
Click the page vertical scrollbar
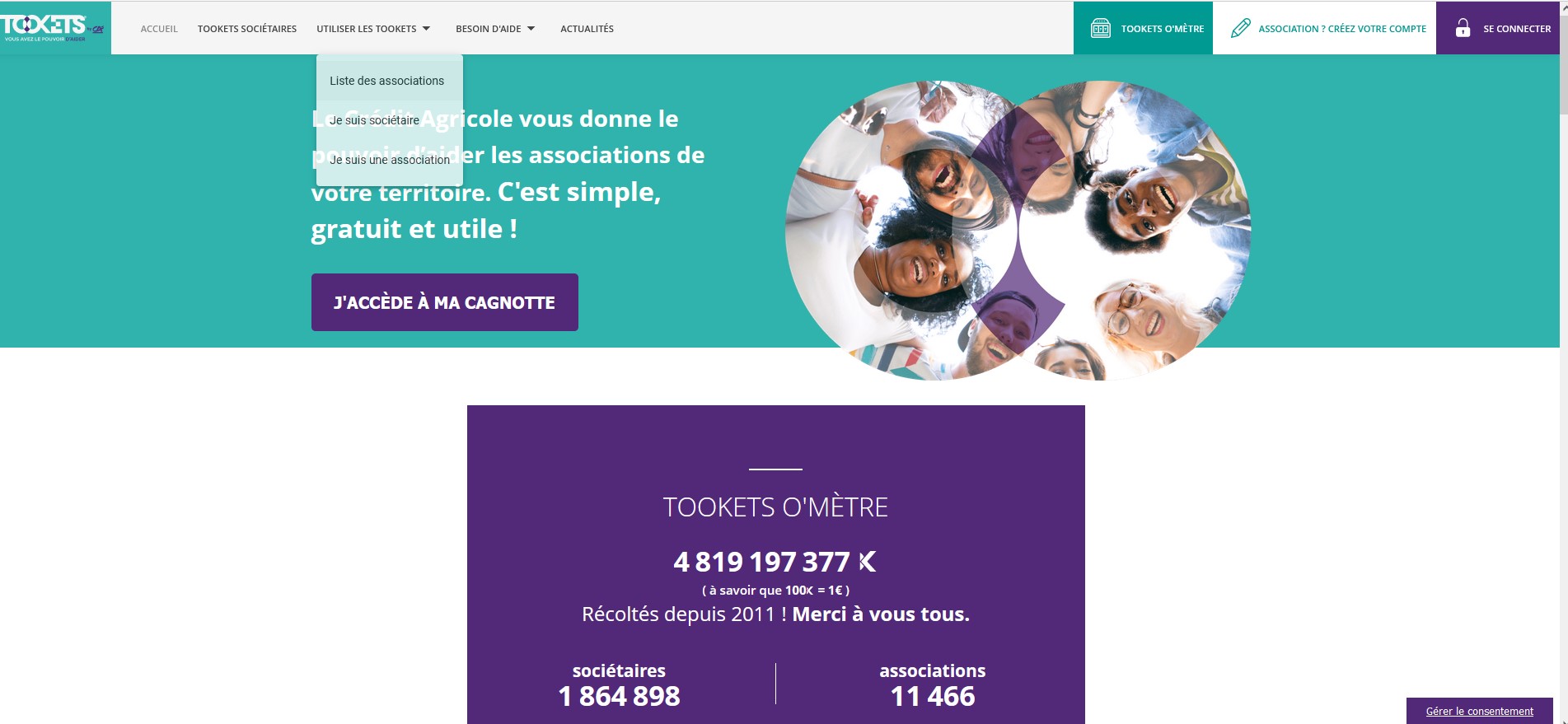click(1563, 362)
